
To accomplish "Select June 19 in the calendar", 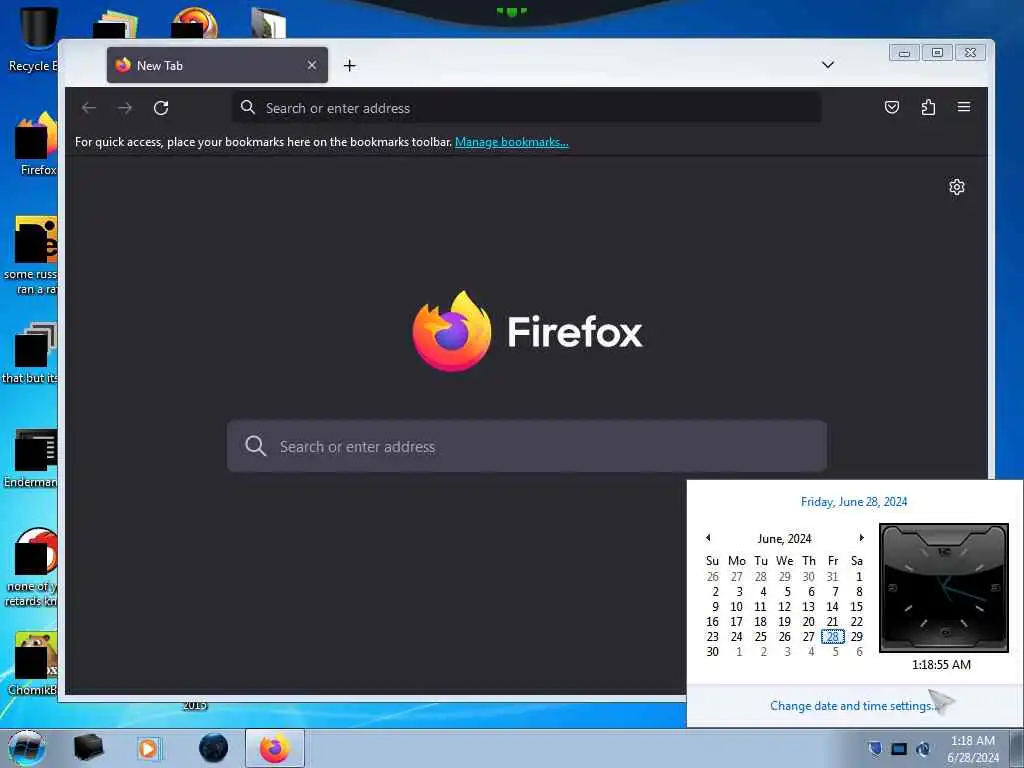I will click(784, 622).
